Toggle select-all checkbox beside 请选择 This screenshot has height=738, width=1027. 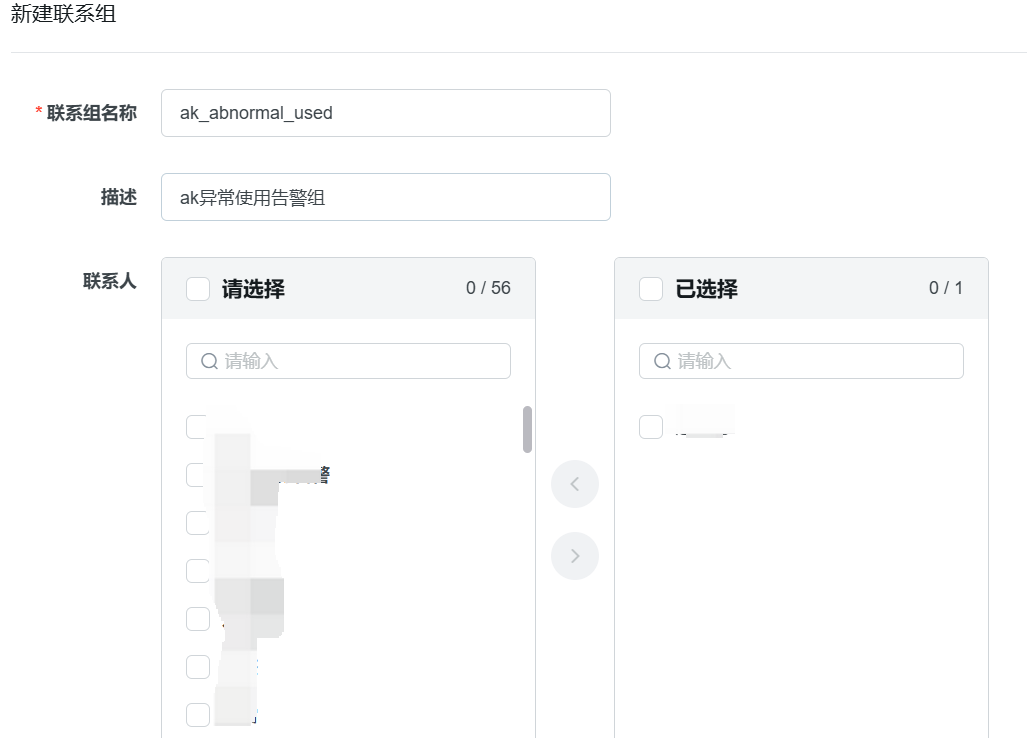pyautogui.click(x=198, y=289)
